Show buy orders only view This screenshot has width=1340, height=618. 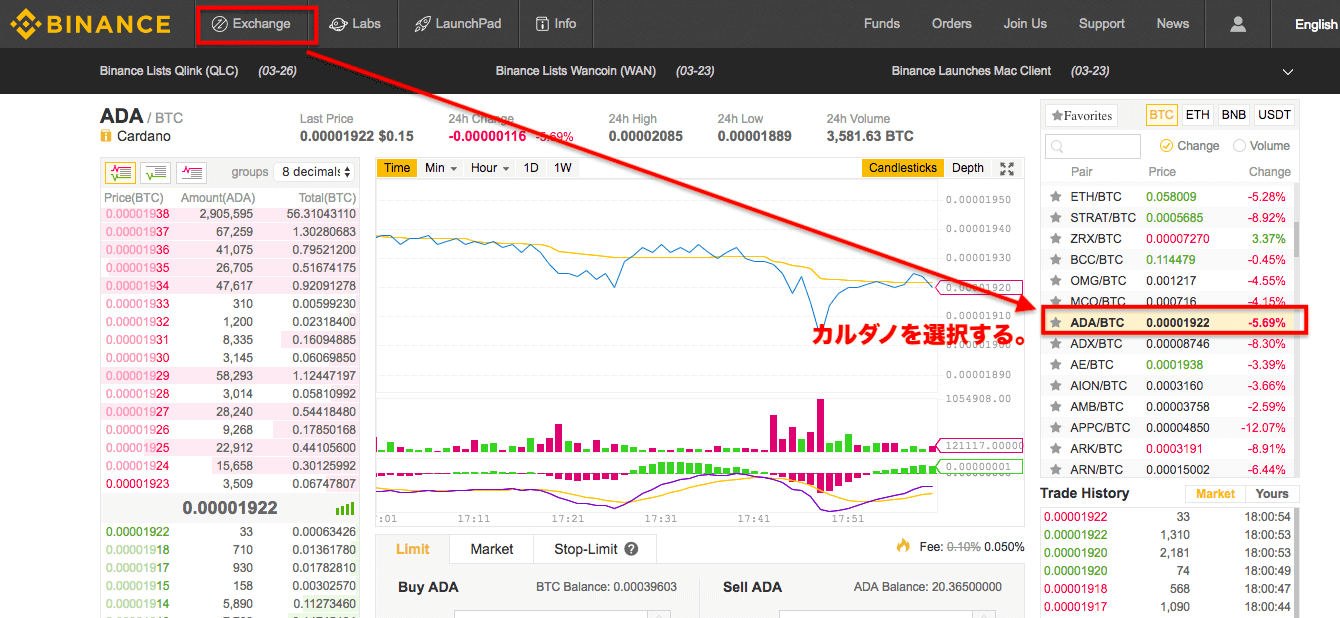[156, 172]
